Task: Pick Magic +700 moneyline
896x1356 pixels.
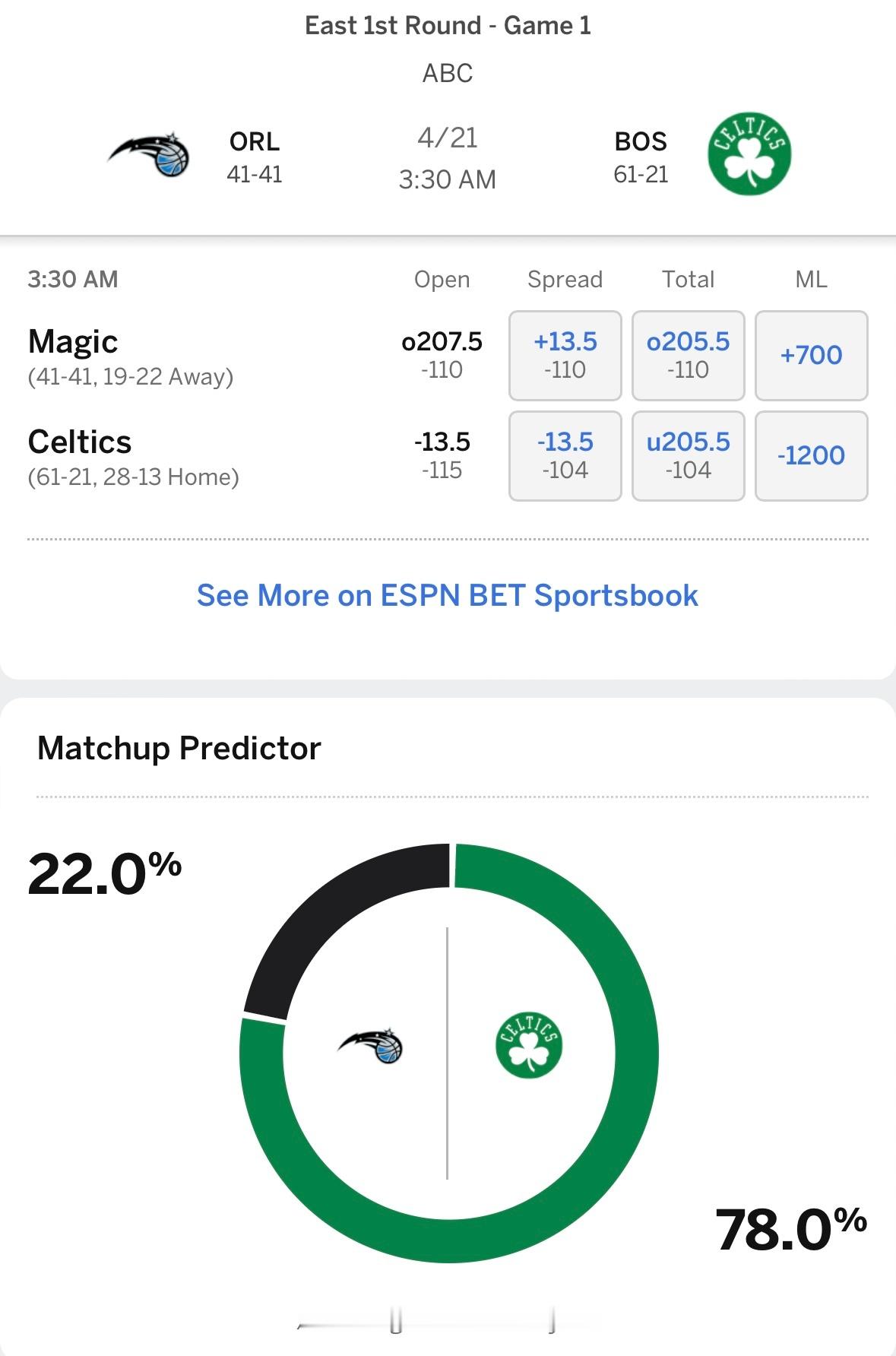Action: click(x=812, y=355)
